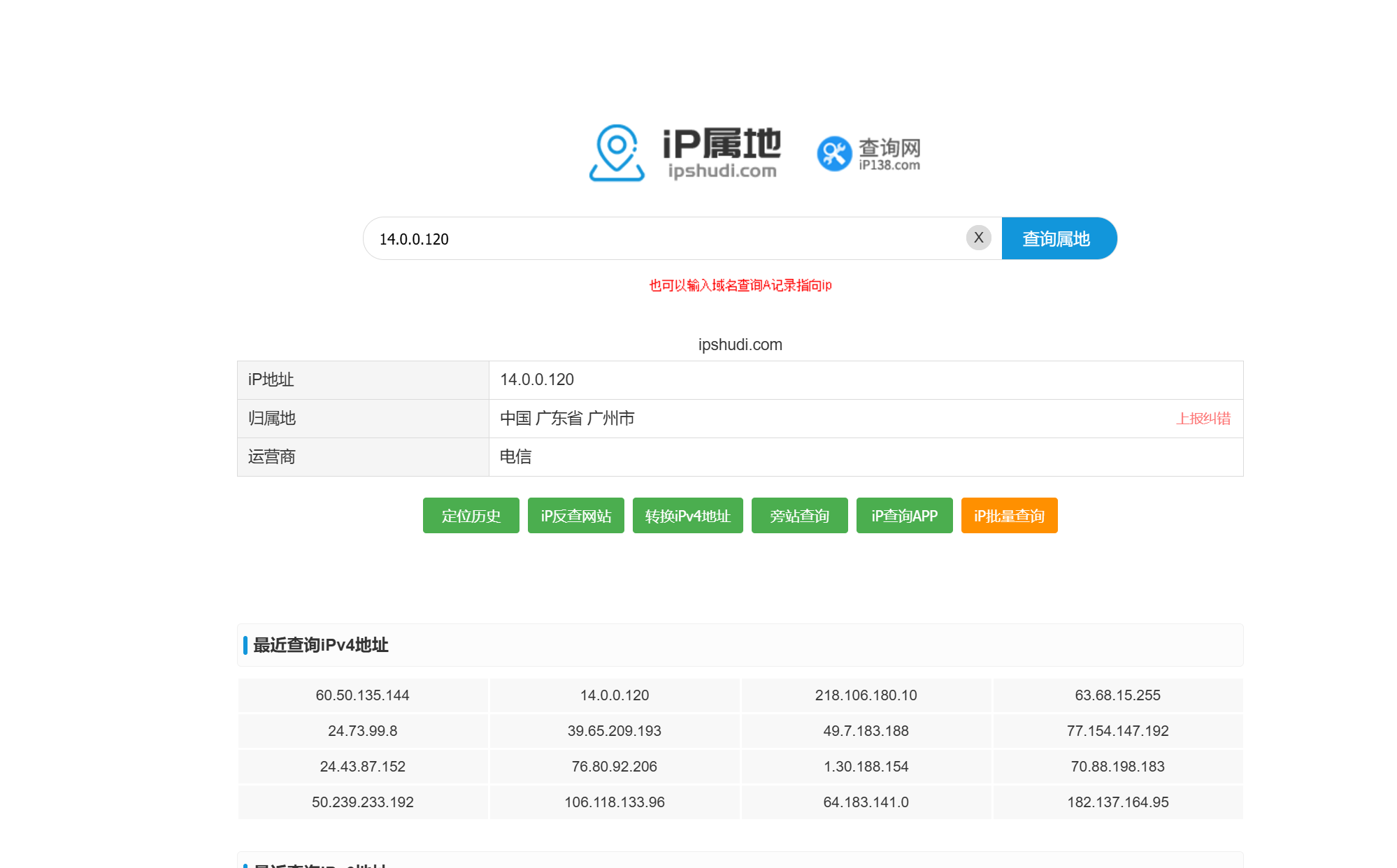
Task: Click the iP反查网站 button
Action: point(575,516)
